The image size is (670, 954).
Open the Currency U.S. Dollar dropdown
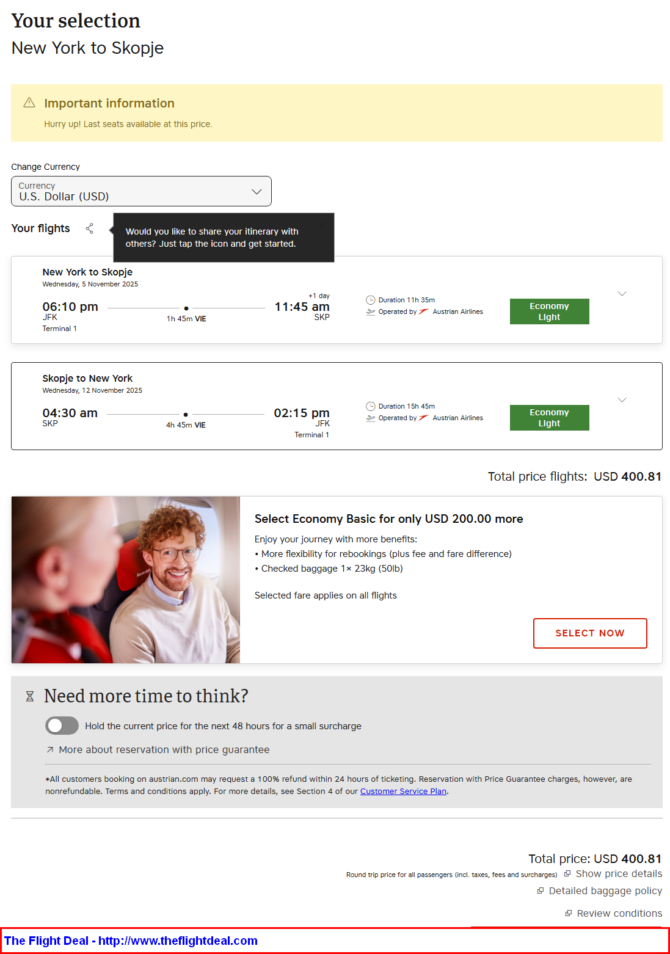coord(141,192)
